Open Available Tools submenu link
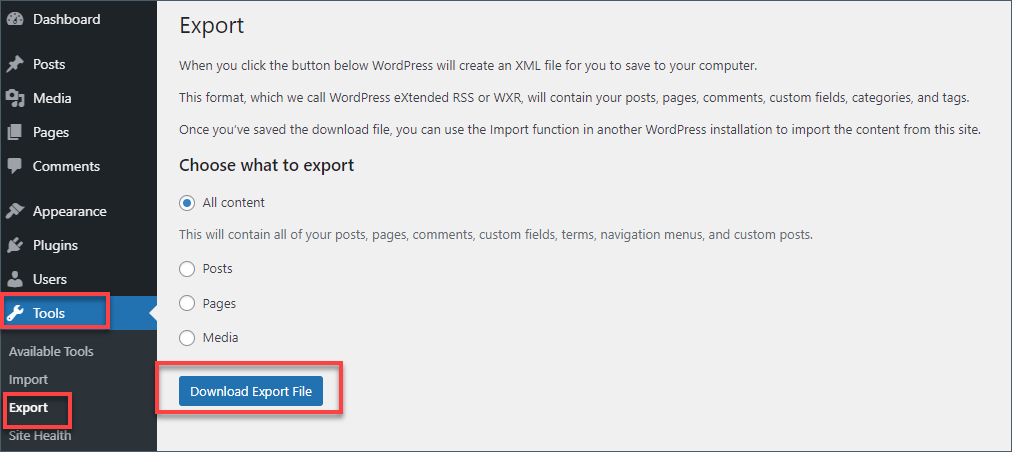The width and height of the screenshot is (1012, 452). point(51,351)
